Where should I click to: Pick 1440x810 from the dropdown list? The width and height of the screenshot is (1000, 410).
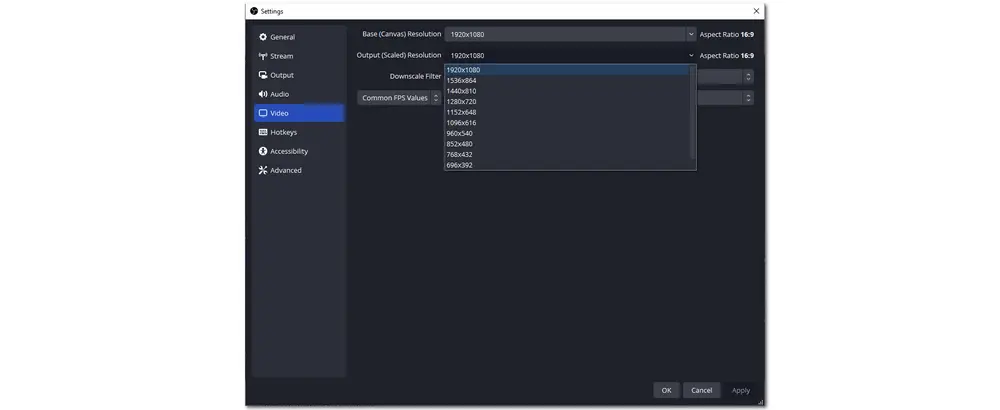(567, 91)
